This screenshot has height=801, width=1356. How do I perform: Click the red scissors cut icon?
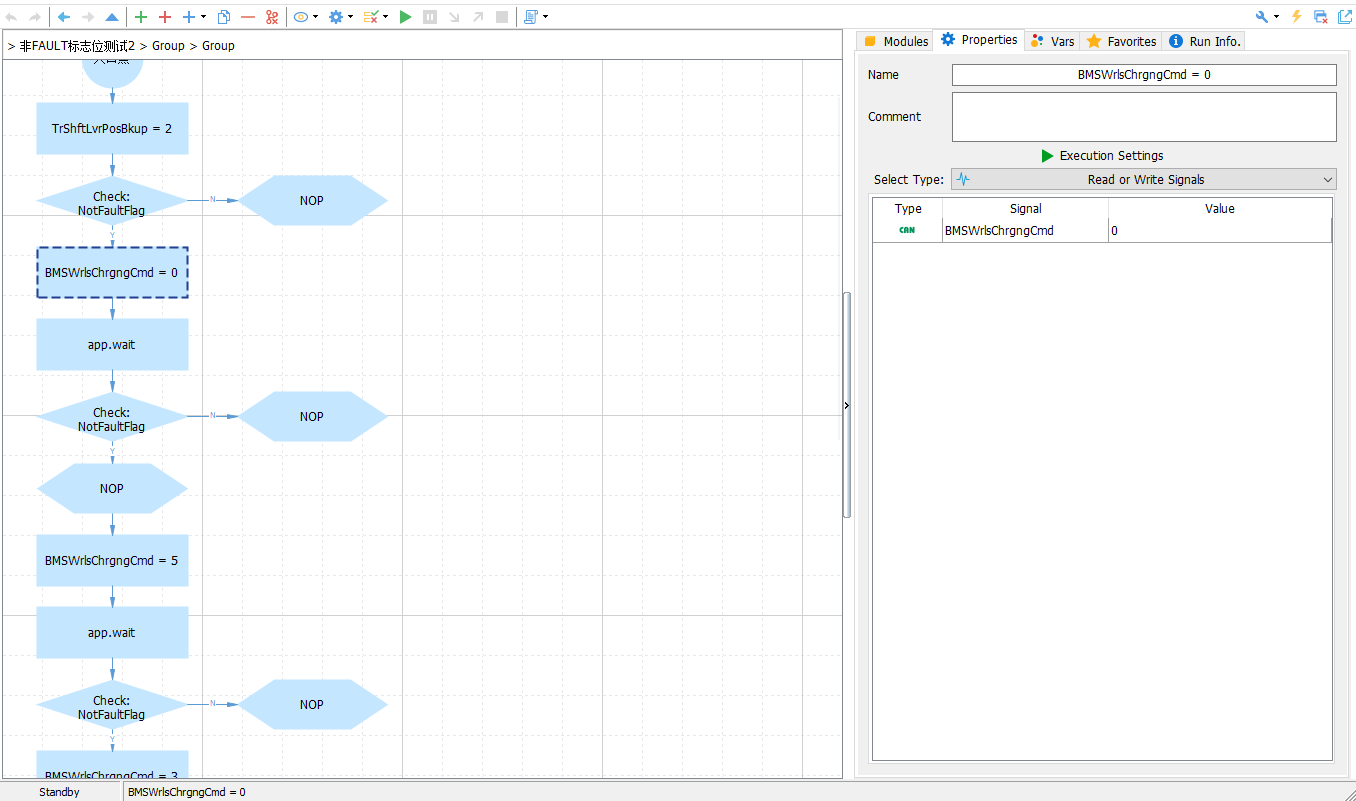[272, 17]
